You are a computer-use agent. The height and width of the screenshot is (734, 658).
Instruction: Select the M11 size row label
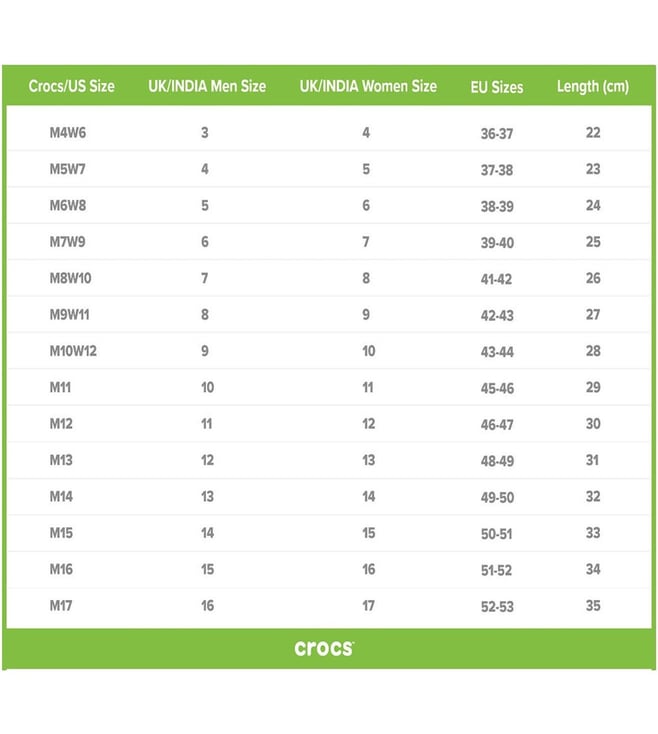61,387
